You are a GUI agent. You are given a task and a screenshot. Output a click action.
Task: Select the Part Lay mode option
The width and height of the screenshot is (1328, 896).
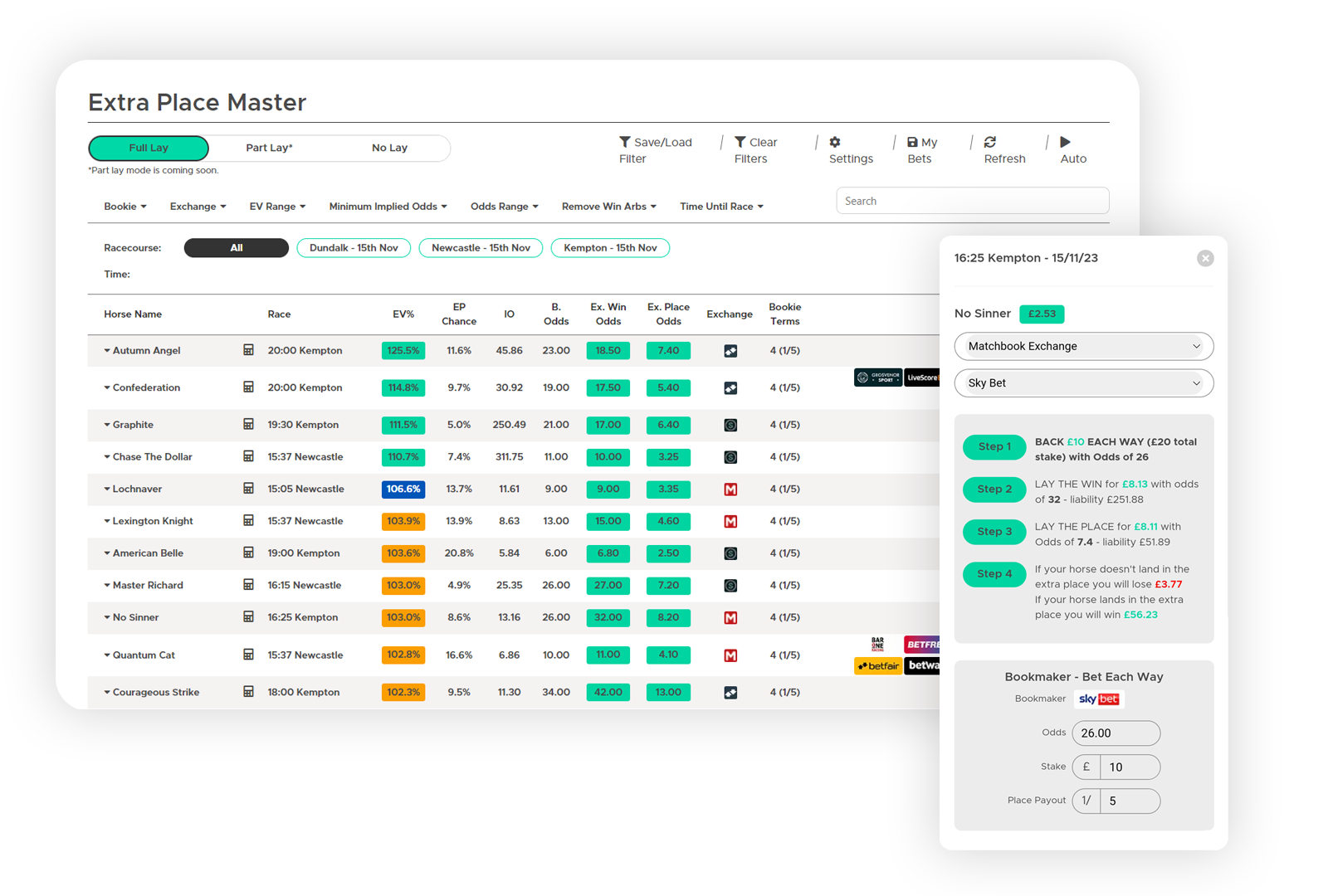269,148
